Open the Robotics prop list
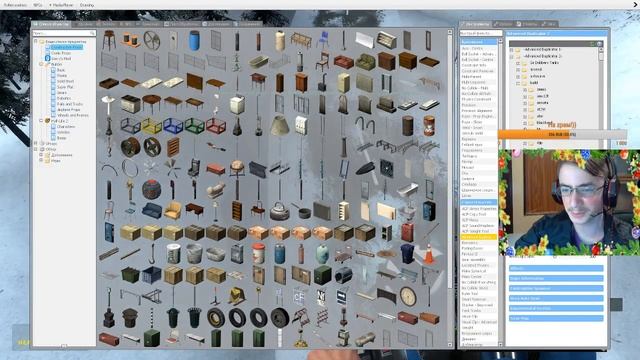This screenshot has height=360, width=640. click(x=64, y=98)
